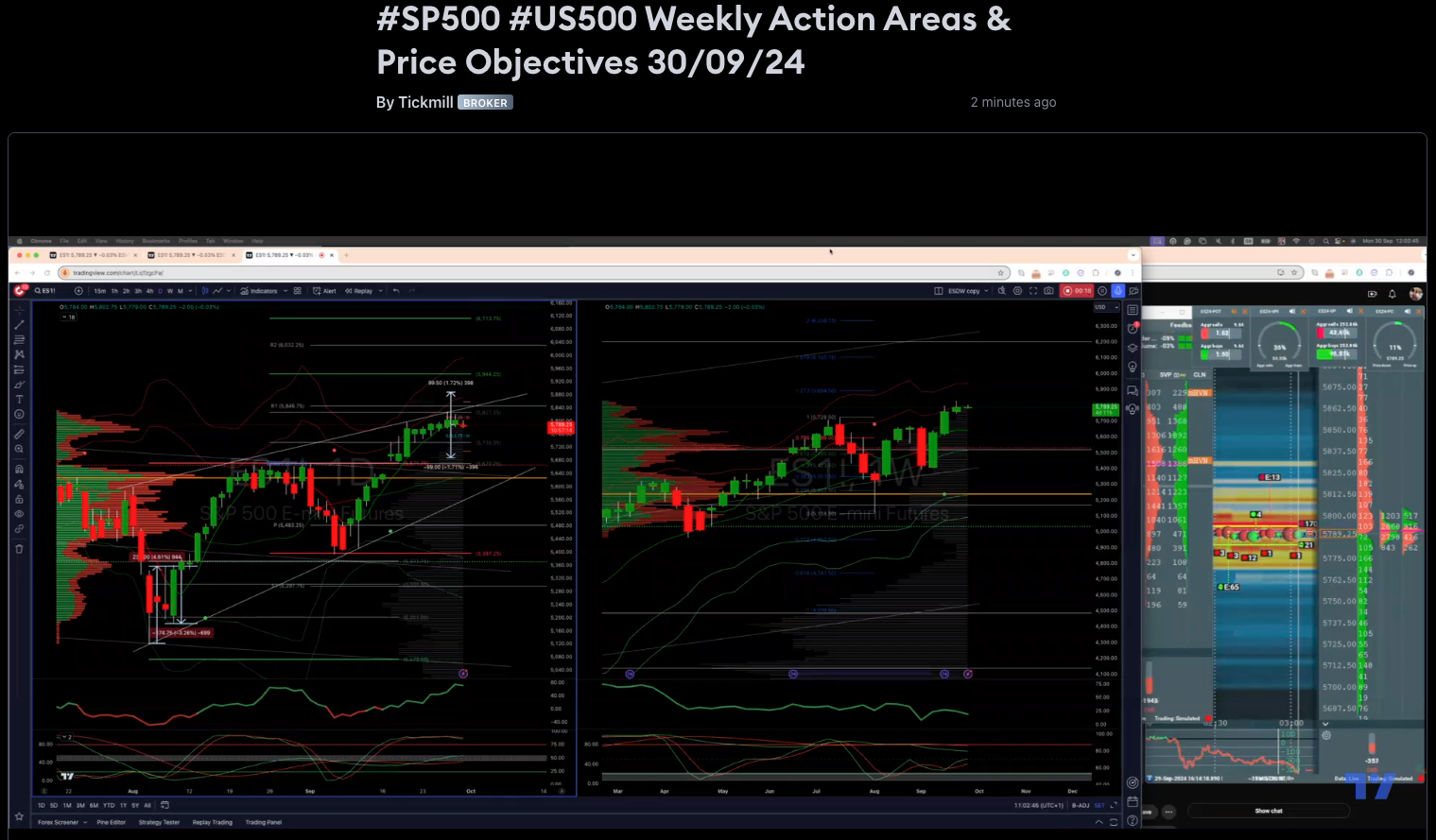This screenshot has height=840, width=1436.
Task: Expand the Indicators dropdown arrow
Action: pos(285,291)
